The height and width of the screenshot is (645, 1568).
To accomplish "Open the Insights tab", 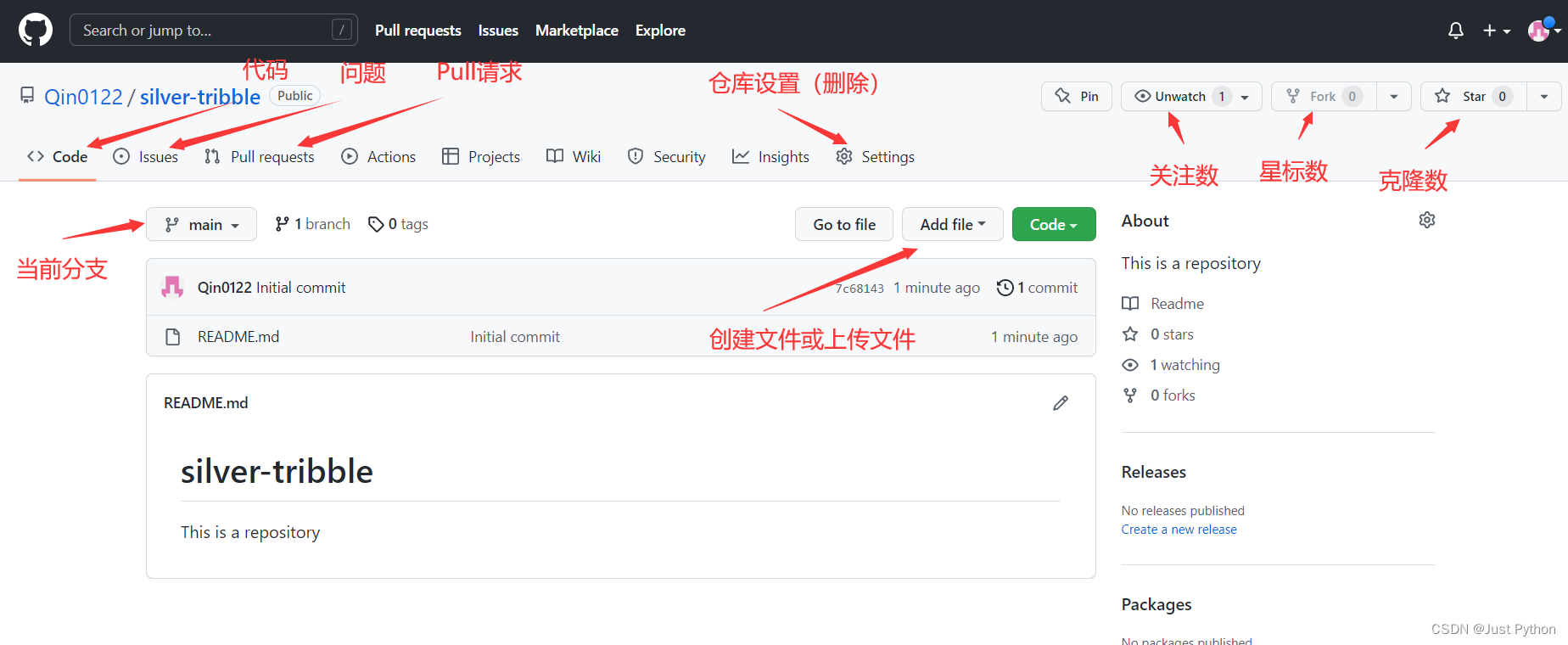I will click(770, 156).
